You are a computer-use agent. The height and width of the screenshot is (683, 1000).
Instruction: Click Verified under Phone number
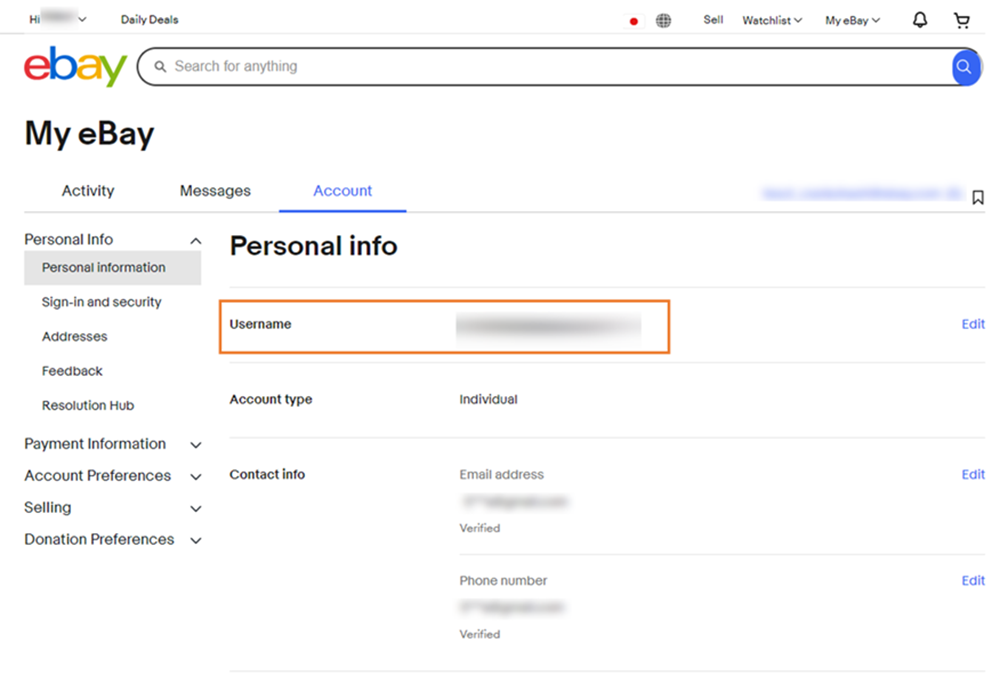click(x=480, y=634)
